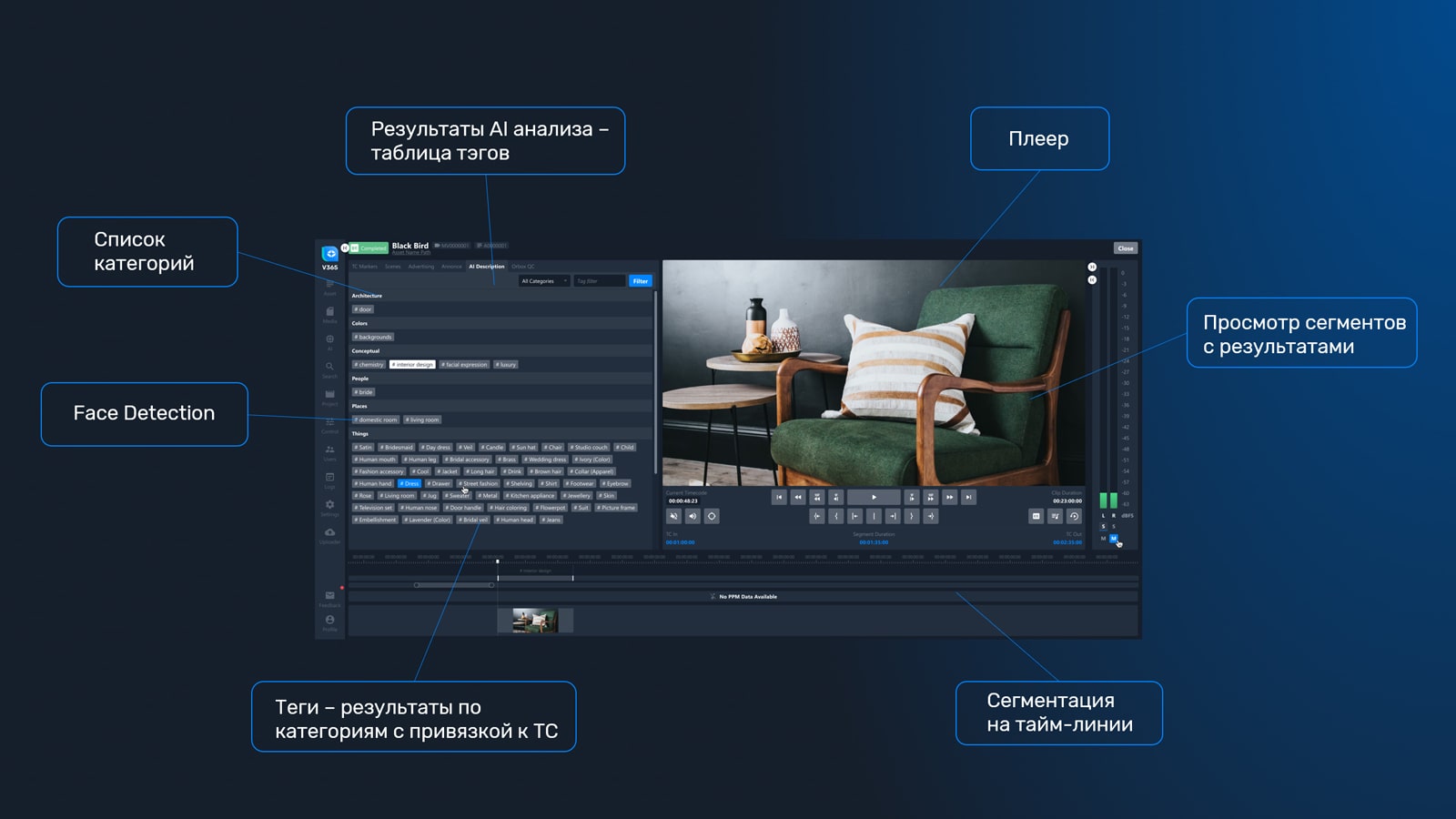The image size is (1456, 819).
Task: Click the timeline zoom range slider
Action: [454, 585]
